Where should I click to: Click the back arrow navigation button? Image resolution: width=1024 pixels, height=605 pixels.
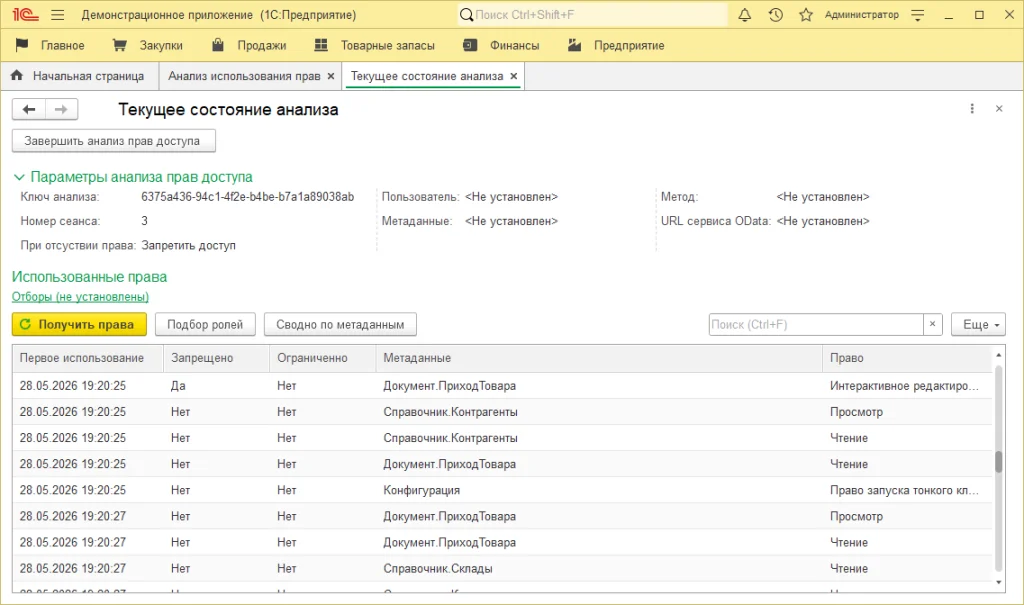tap(29, 109)
